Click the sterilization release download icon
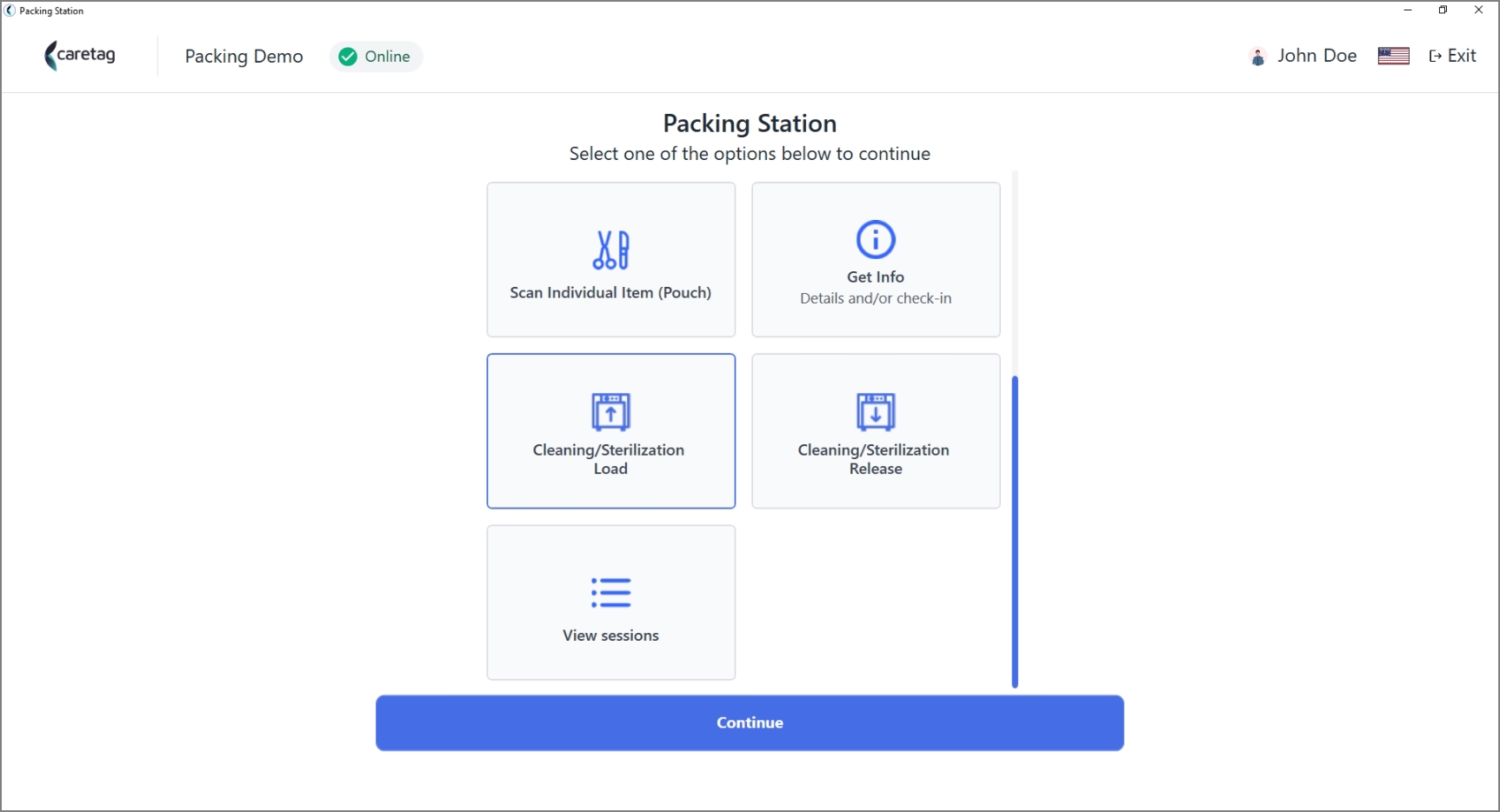Image resolution: width=1500 pixels, height=812 pixels. tap(876, 412)
